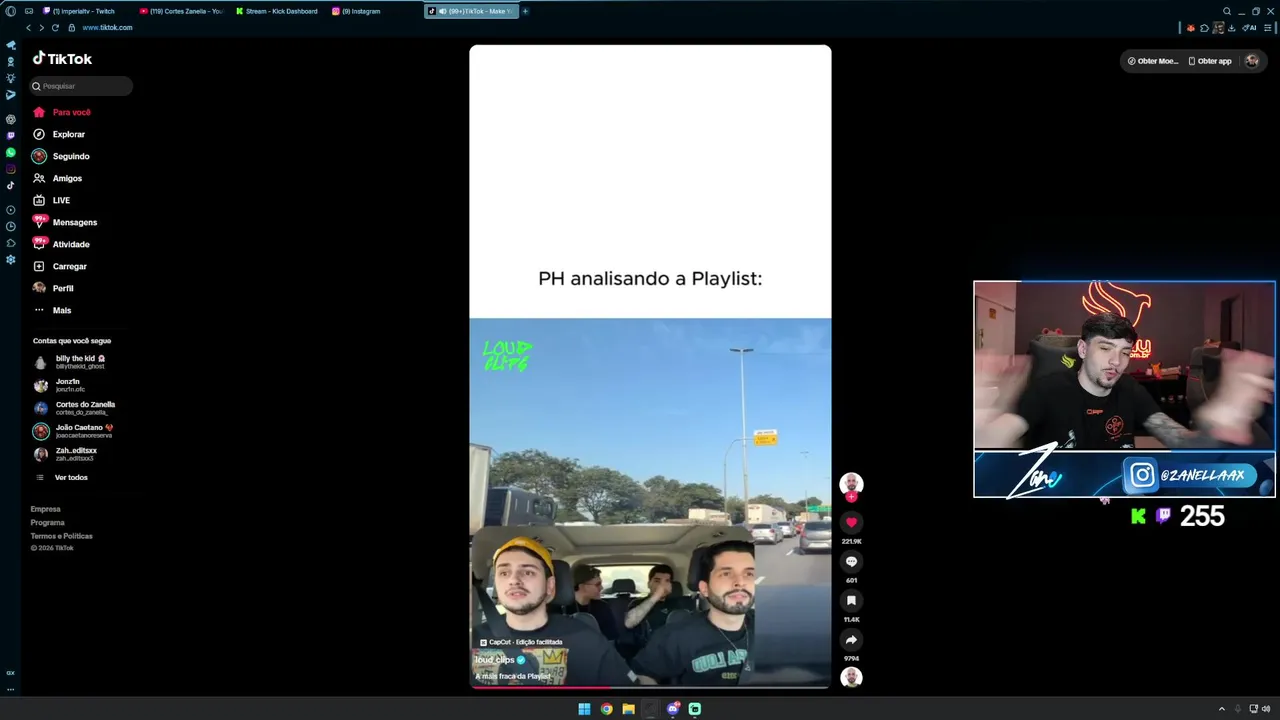Seek on the video progress bar
Screen dimensions: 1280x720
click(650, 687)
